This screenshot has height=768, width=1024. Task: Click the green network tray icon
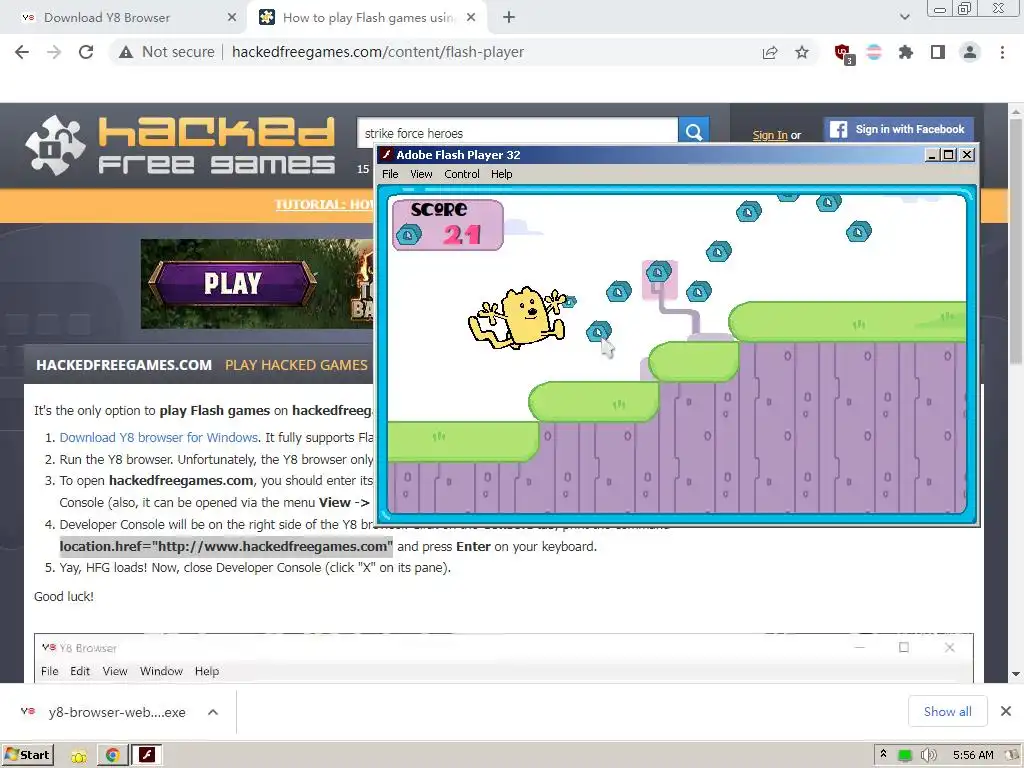click(904, 756)
